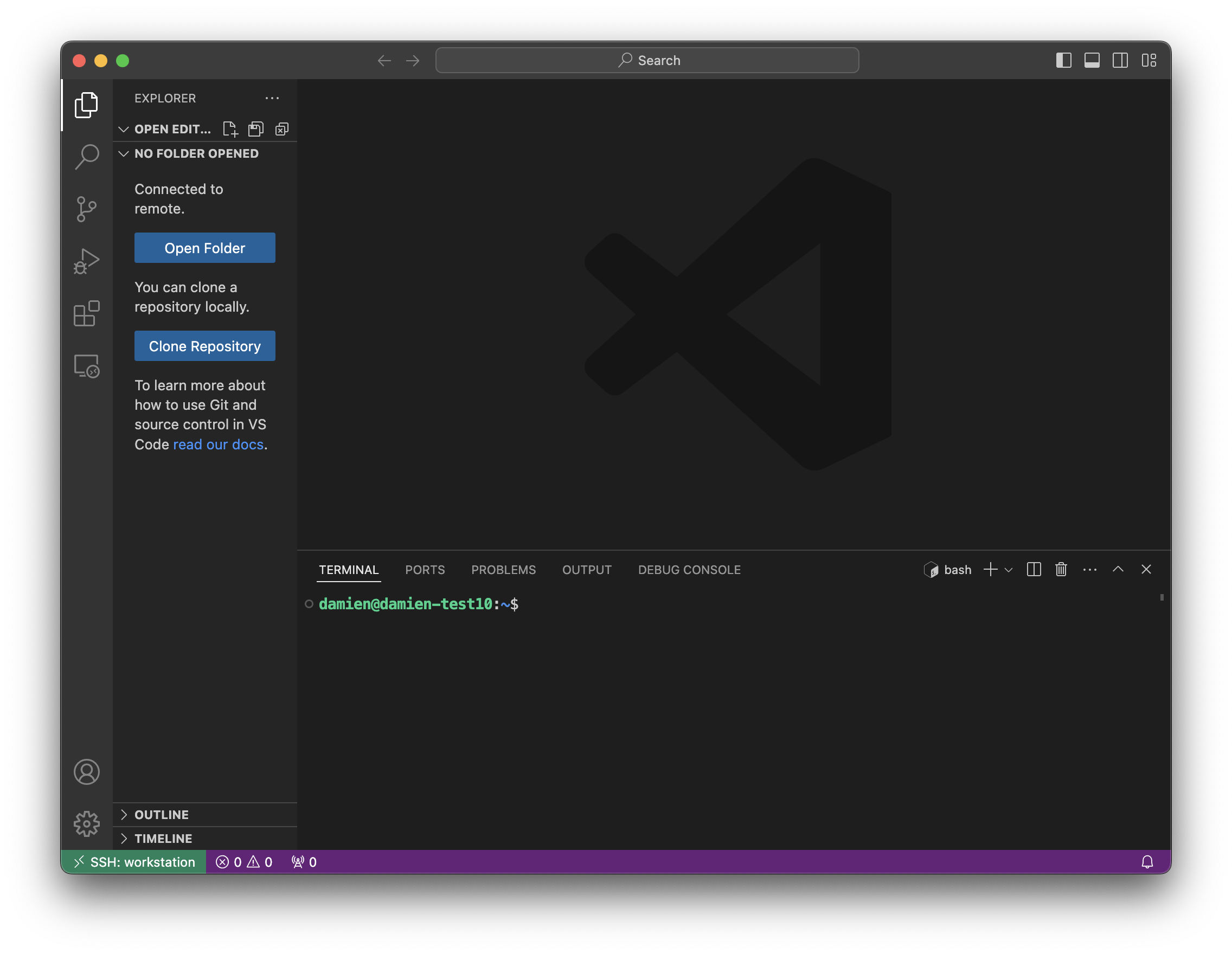Click the Save All icon in Open Editors
Screen dimensions: 1232x954
(x=256, y=129)
